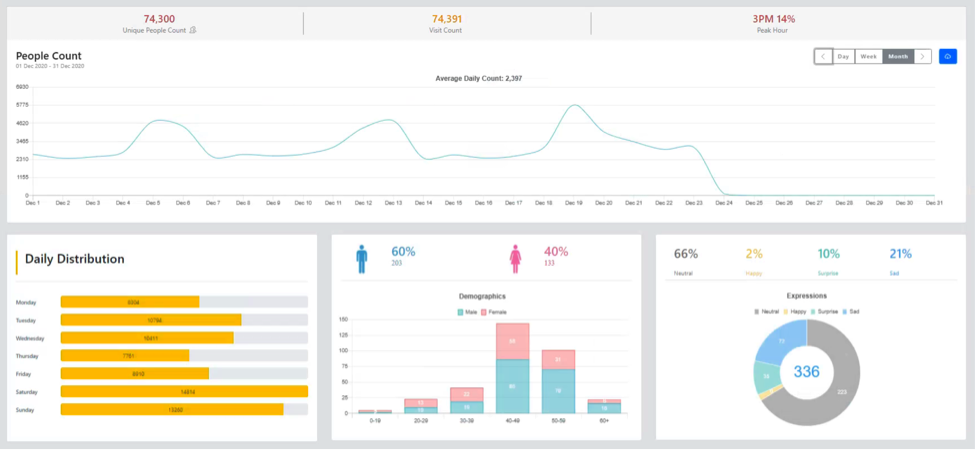Screen dimensions: 975x450
Task: Toggle Male series in Demographics legend
Action: (x=465, y=313)
